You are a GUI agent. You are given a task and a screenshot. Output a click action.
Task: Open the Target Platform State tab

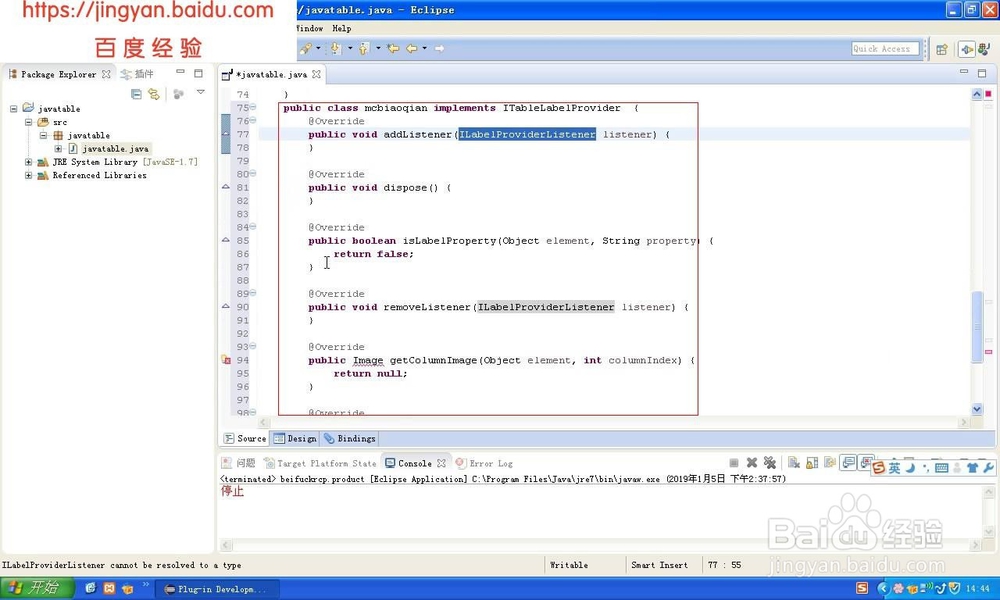[320, 464]
